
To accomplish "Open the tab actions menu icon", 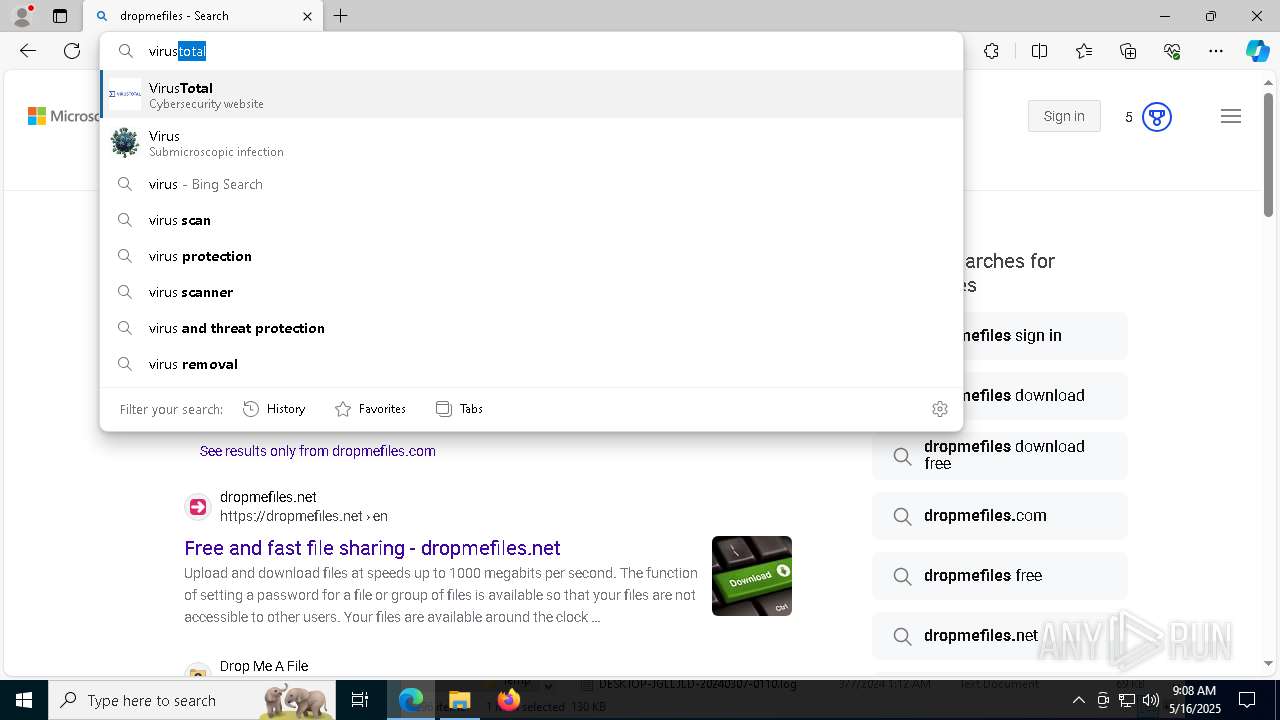I will point(60,16).
